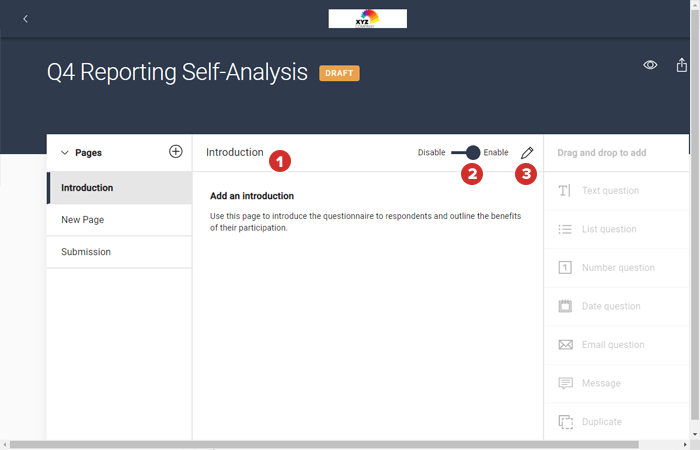This screenshot has height=450, width=700.
Task: Open the Submission page
Action: (118, 252)
